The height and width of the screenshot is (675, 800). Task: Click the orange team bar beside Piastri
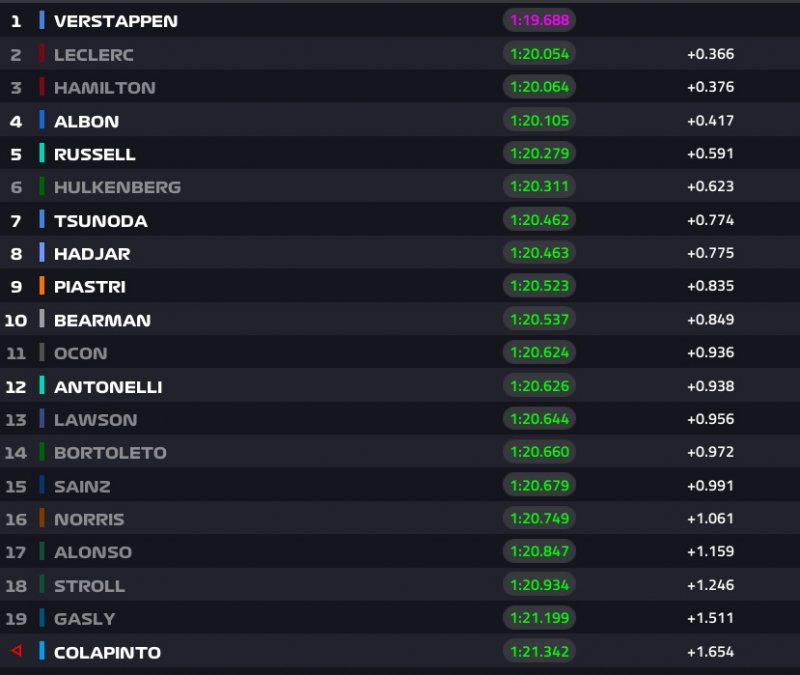[42, 286]
